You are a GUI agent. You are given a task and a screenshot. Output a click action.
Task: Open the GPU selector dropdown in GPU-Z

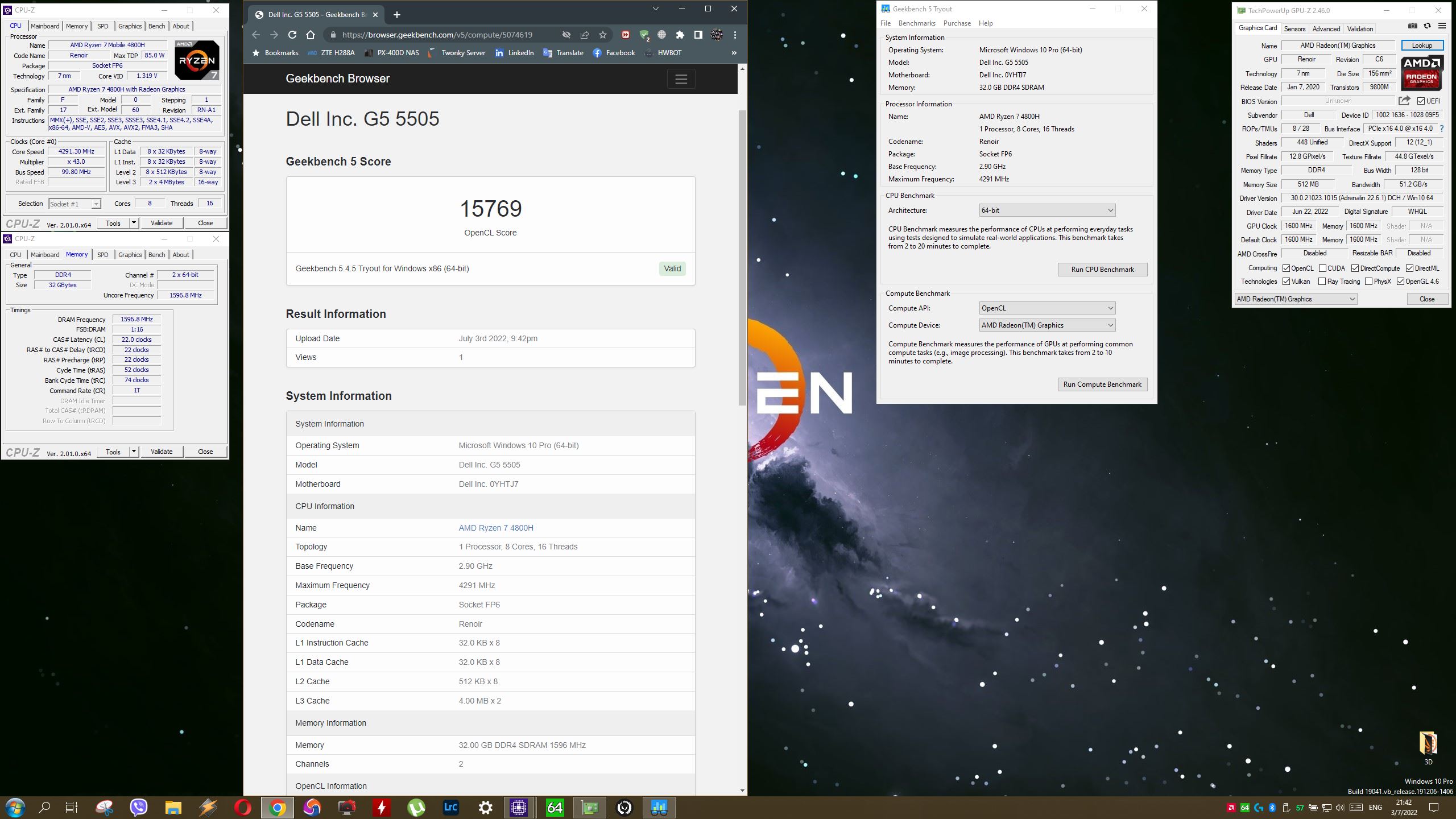1296,299
